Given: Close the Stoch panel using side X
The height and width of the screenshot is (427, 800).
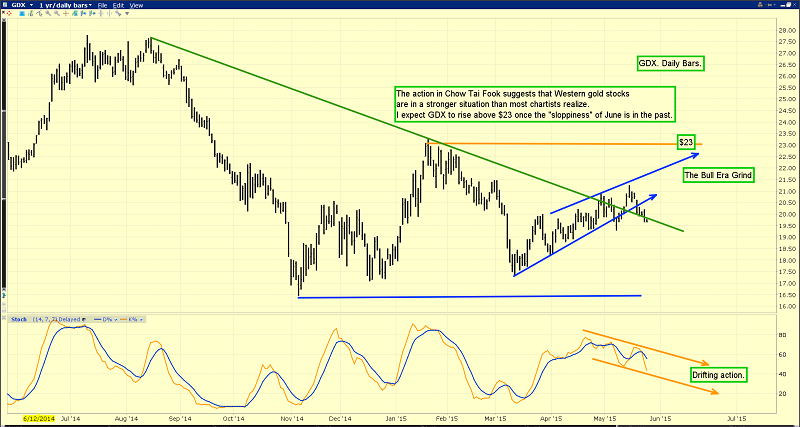Looking at the screenshot, I should 4,318.
